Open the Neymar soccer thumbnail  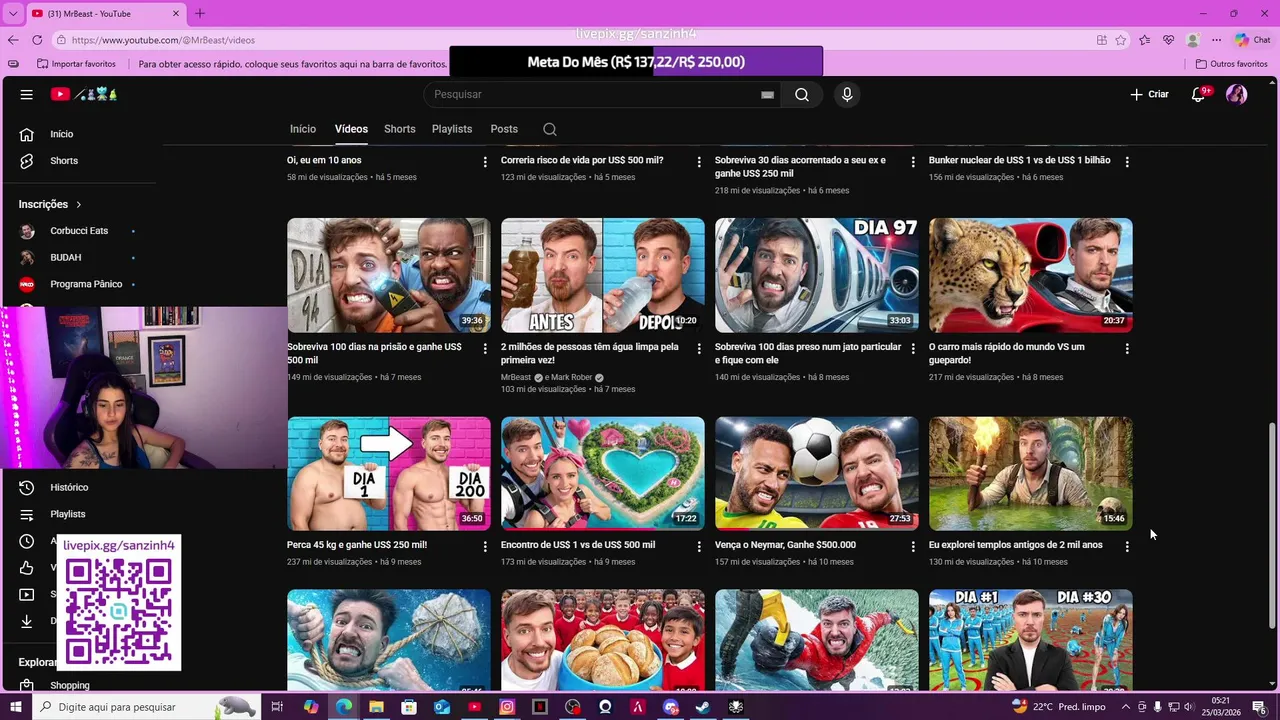point(817,473)
